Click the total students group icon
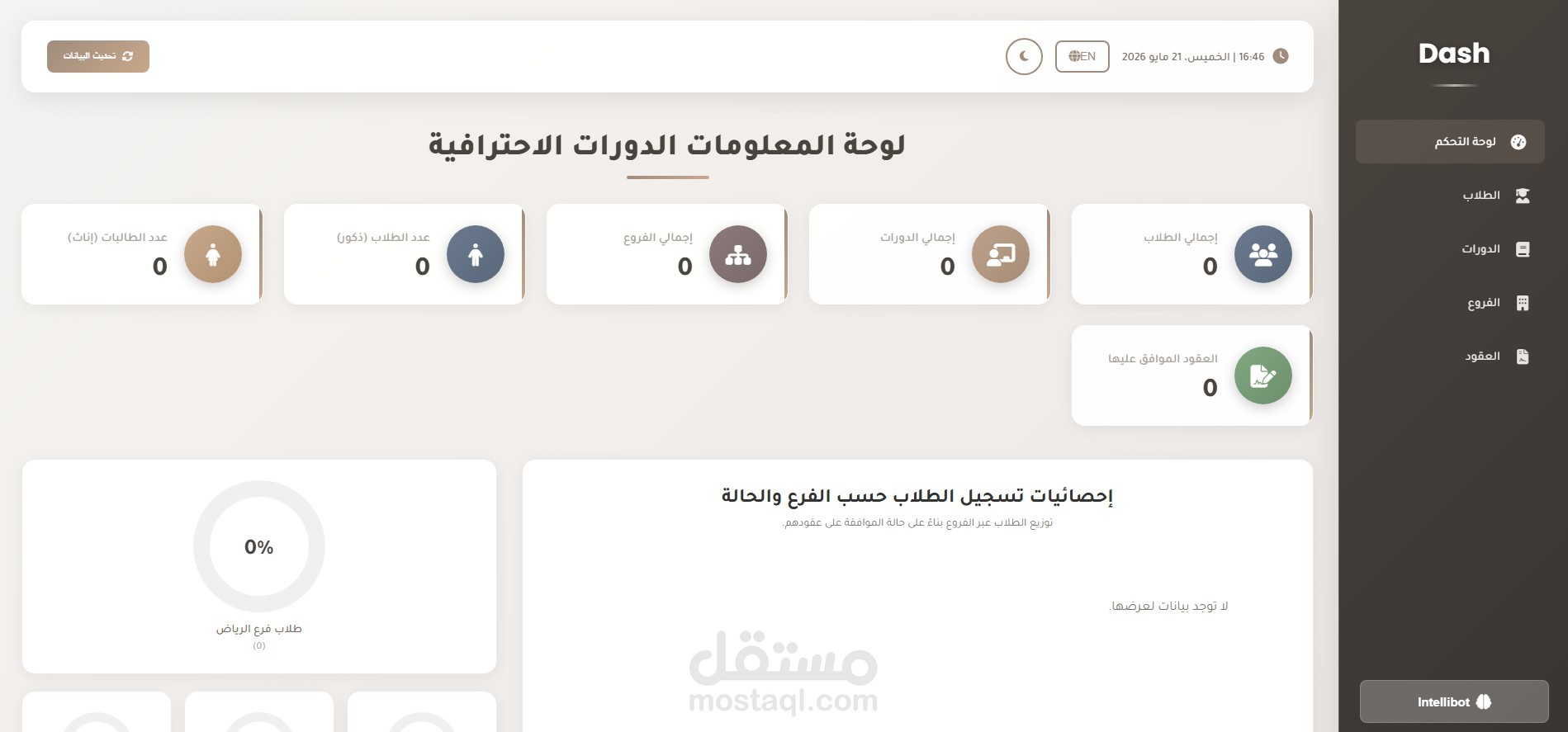This screenshot has width=1568, height=732. (1263, 254)
